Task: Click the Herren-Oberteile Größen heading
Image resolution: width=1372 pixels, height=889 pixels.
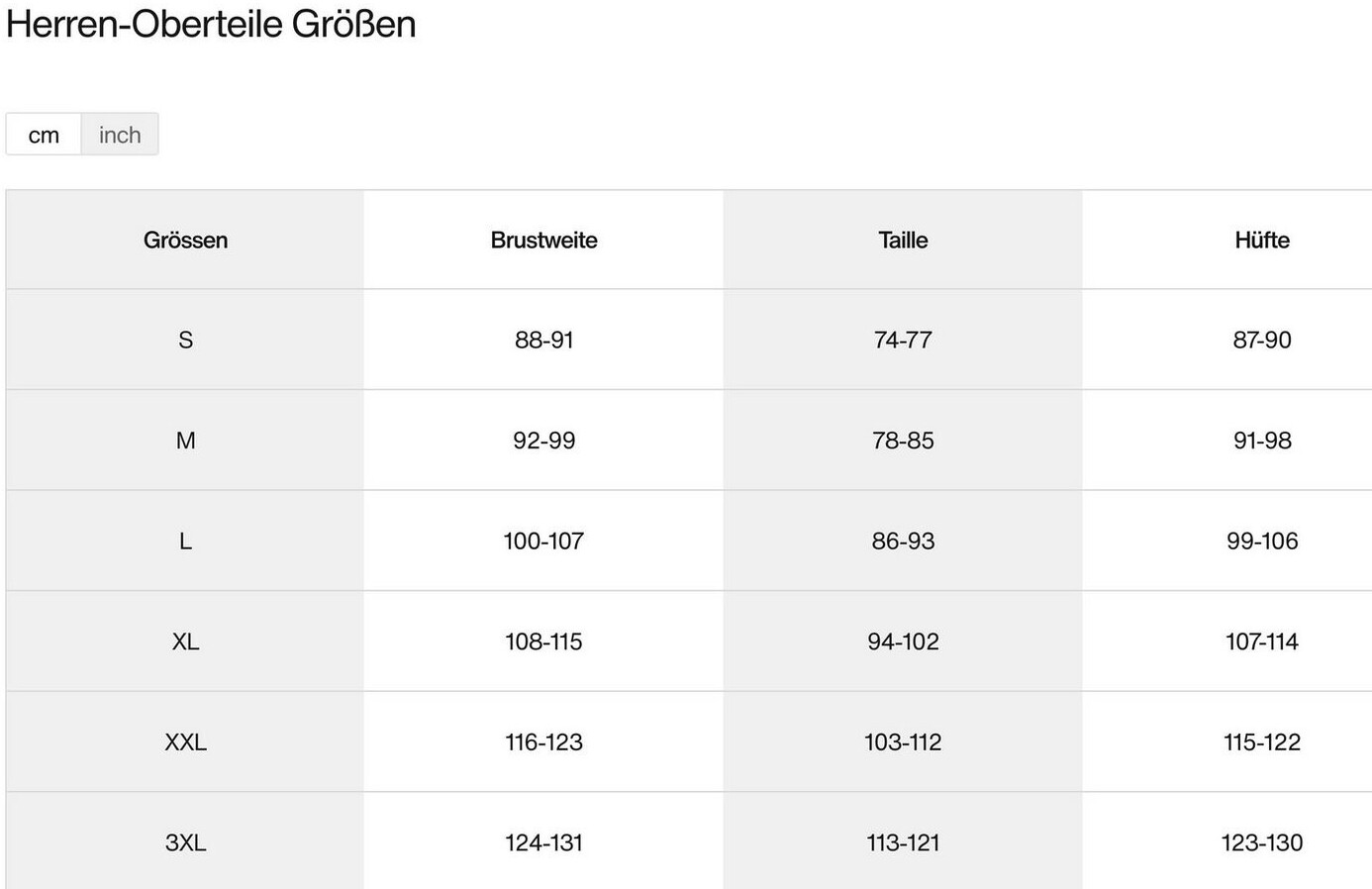Action: coord(211,24)
